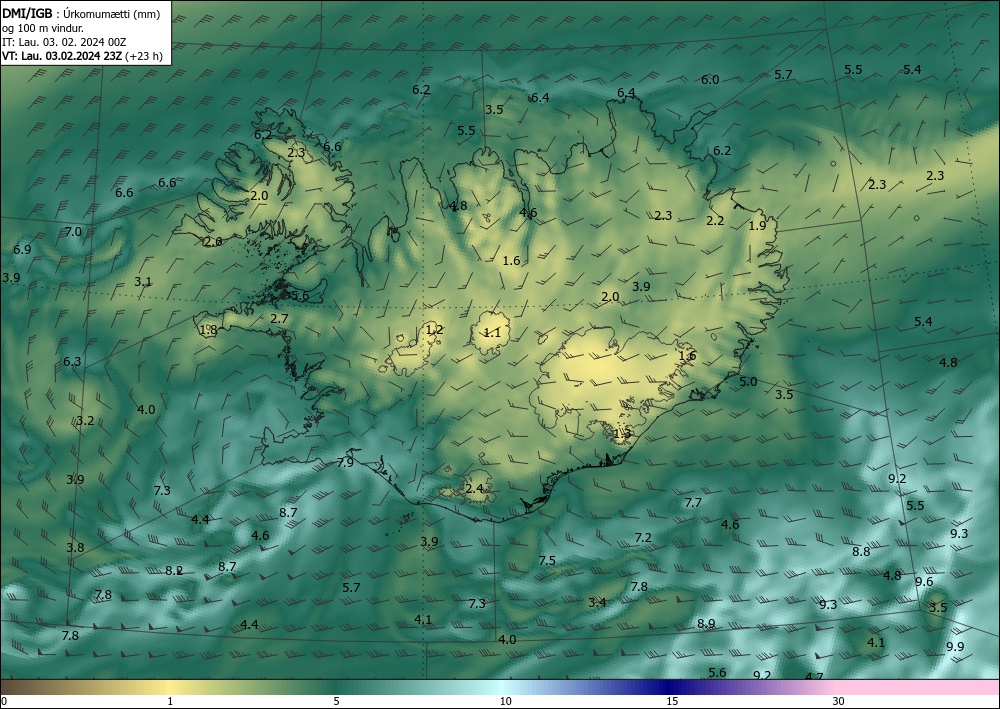Viewport: 1000px width, 709px height.
Task: Select the 7.9 value at the coast
Action: 345,462
